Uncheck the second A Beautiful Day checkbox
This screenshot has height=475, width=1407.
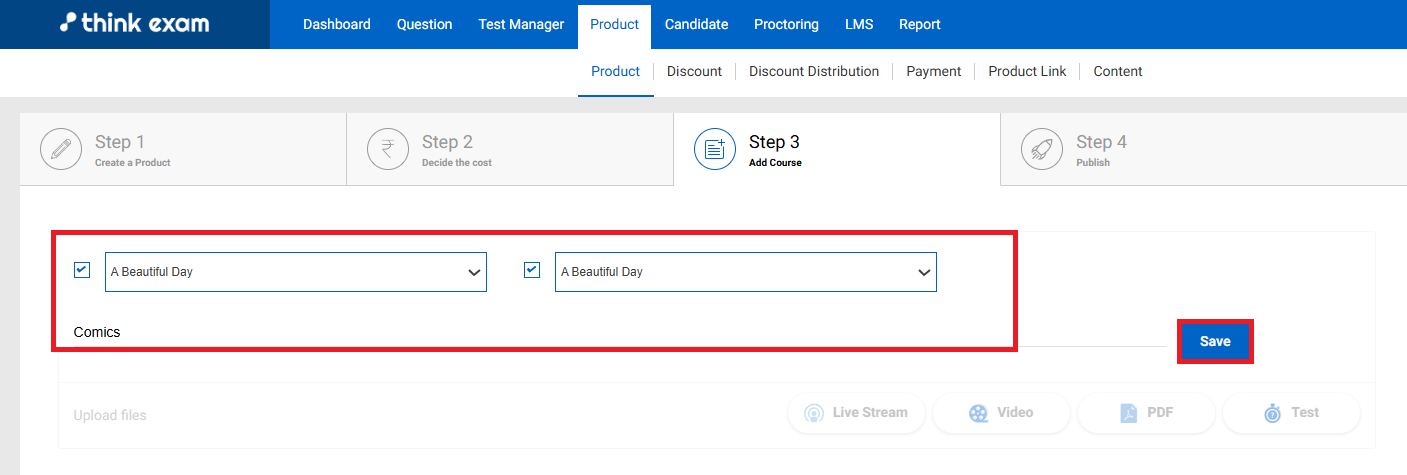tap(532, 270)
